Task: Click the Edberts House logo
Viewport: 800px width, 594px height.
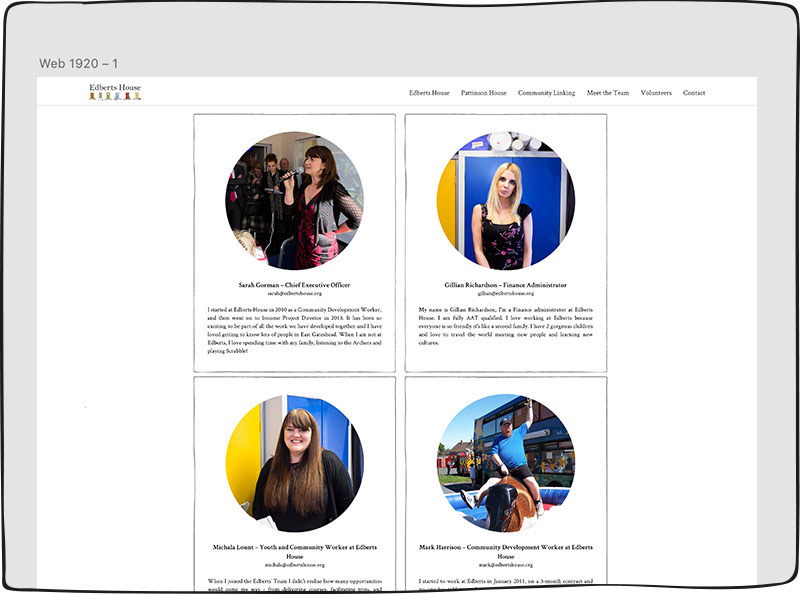Action: point(115,92)
